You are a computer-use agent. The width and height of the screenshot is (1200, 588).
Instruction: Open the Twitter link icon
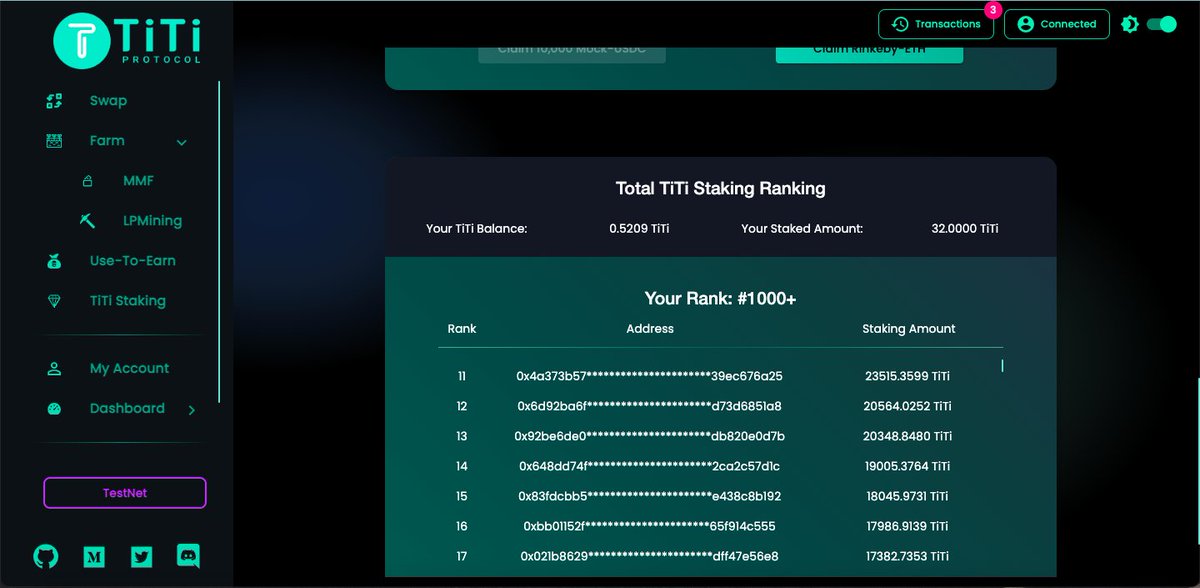(141, 557)
